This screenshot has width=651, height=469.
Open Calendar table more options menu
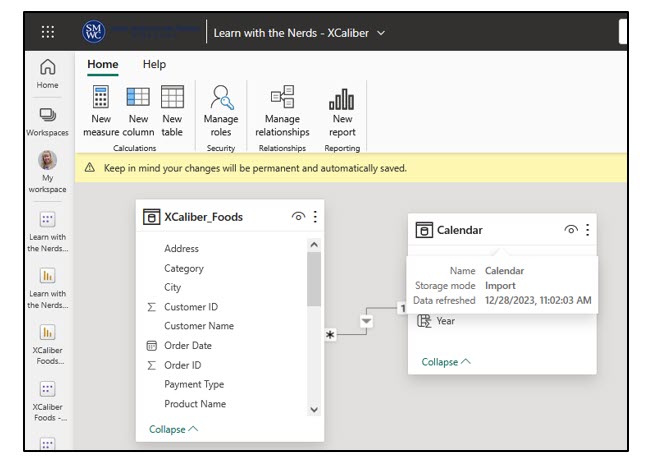[587, 230]
